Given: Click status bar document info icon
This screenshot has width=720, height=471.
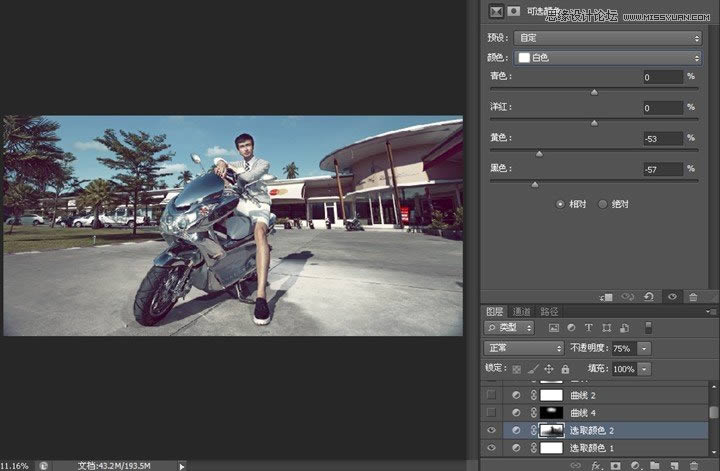Looking at the screenshot, I should pyautogui.click(x=43, y=465).
